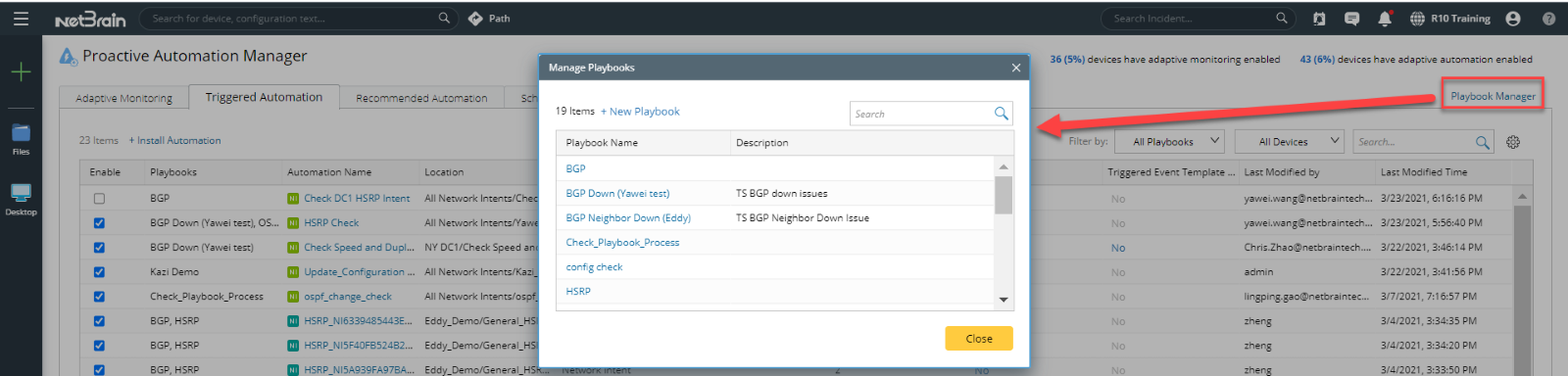Click the NetBrain logo
Image resolution: width=1568 pixels, height=376 pixels.
(90, 19)
